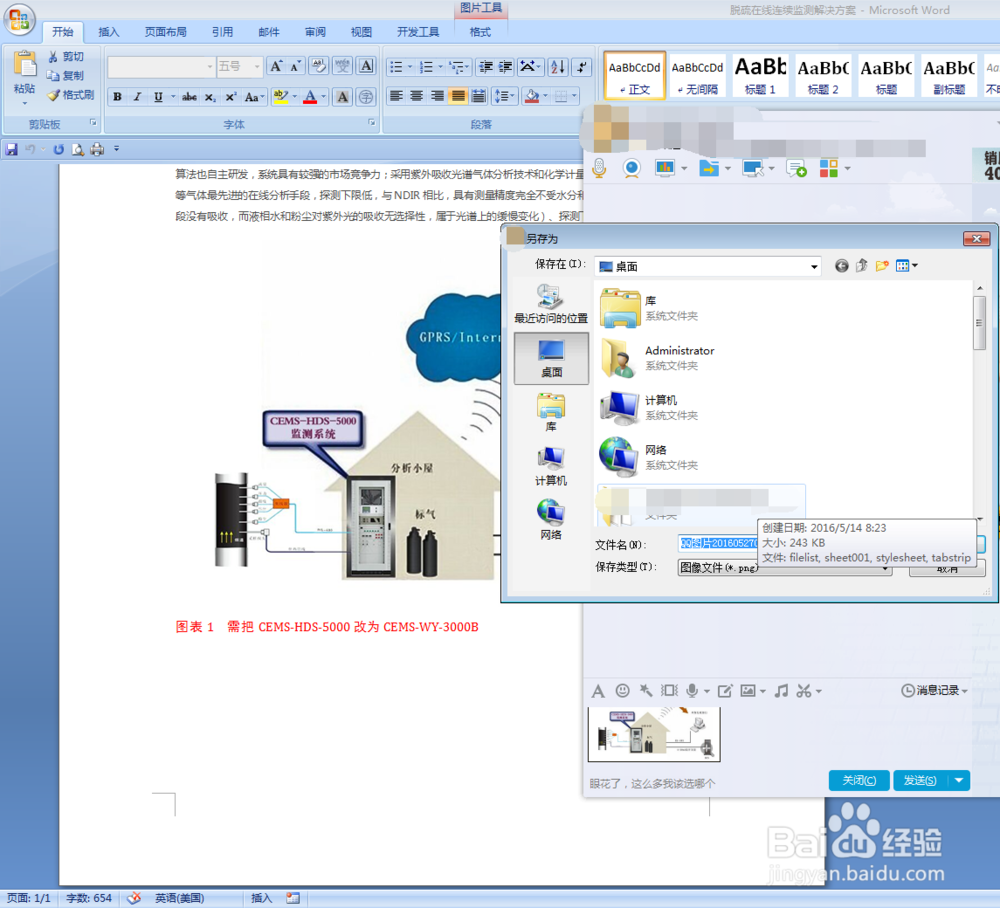Screen dimensions: 1000x908
Task: Click the Save As dialog scrollbar
Action: tap(980, 323)
